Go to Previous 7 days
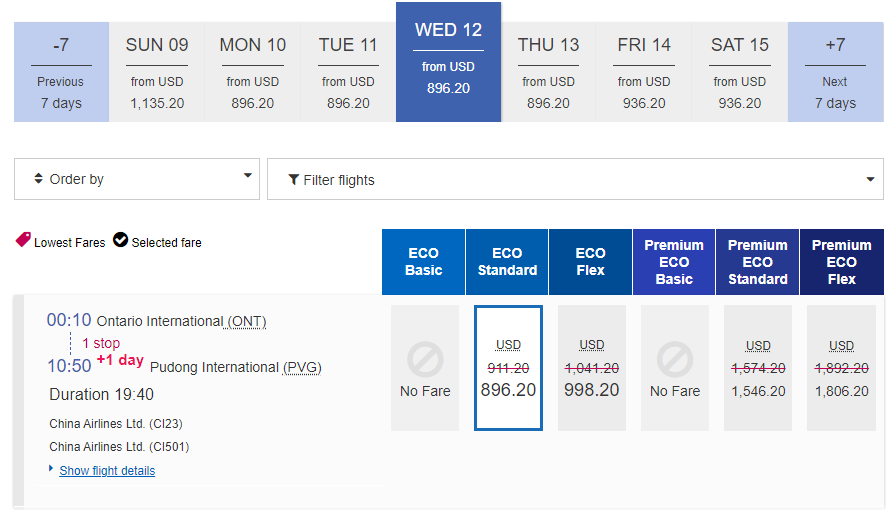 pos(61,73)
